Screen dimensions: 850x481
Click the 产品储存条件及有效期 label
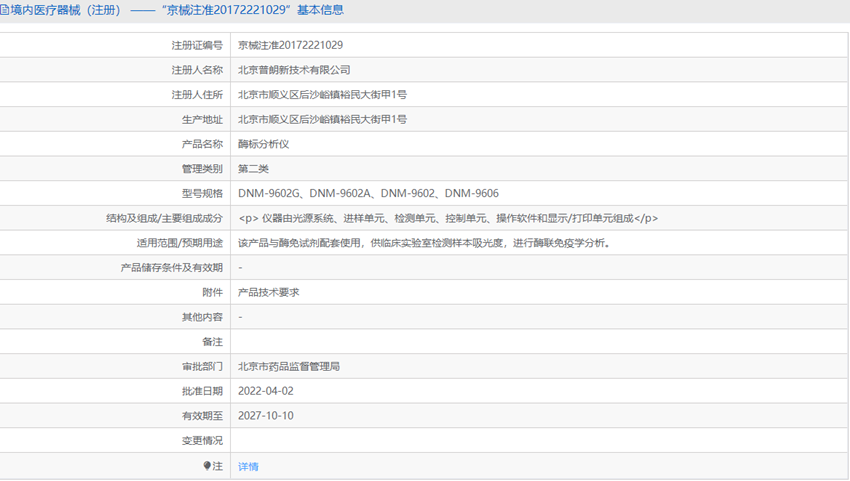[x=172, y=268]
